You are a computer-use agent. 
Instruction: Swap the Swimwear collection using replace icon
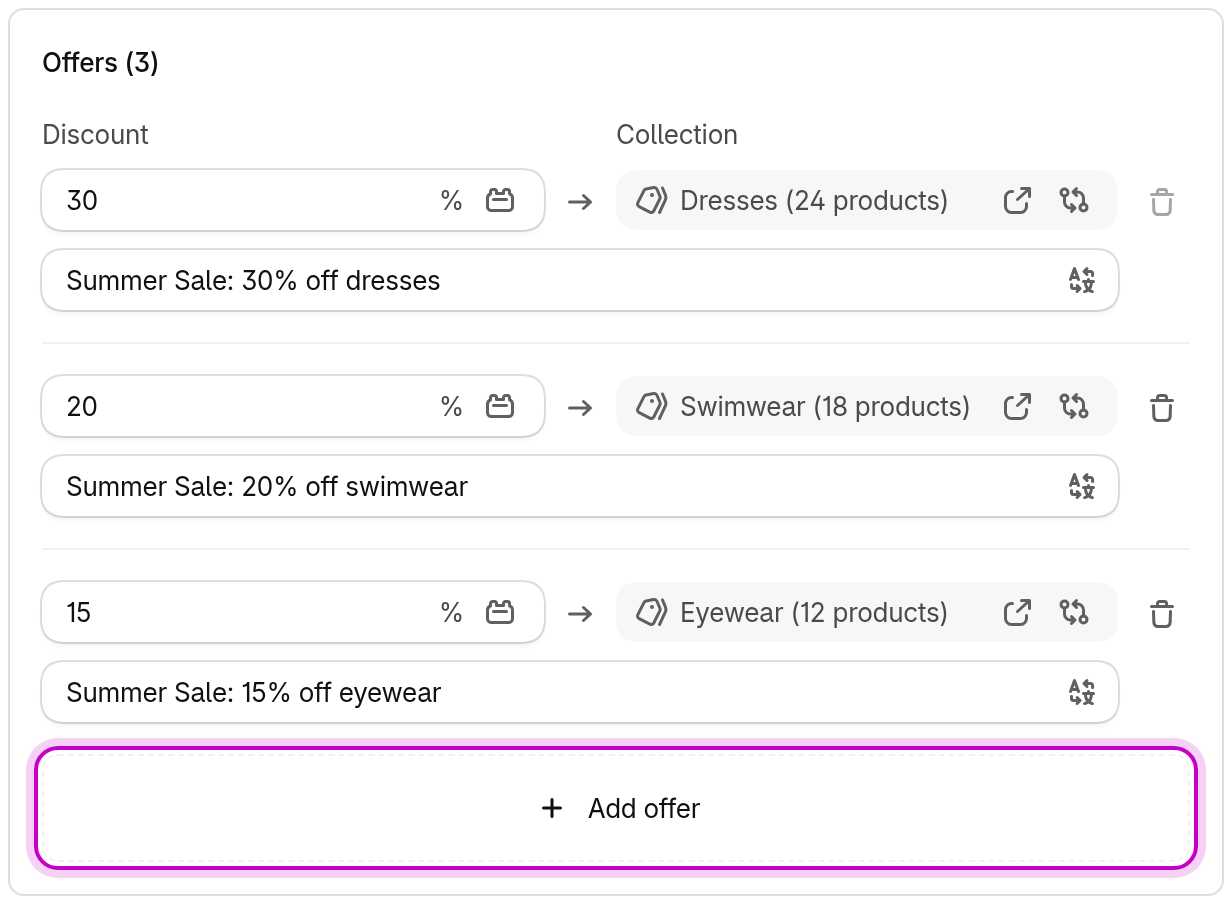point(1074,407)
